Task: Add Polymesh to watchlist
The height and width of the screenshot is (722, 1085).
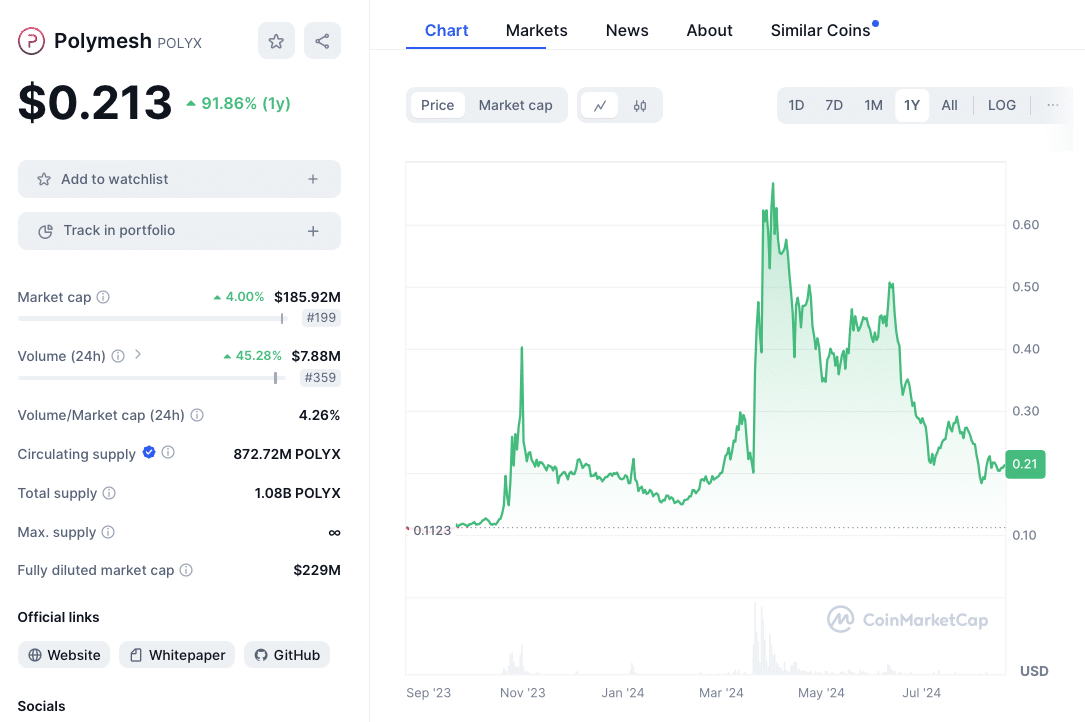Action: click(x=179, y=179)
